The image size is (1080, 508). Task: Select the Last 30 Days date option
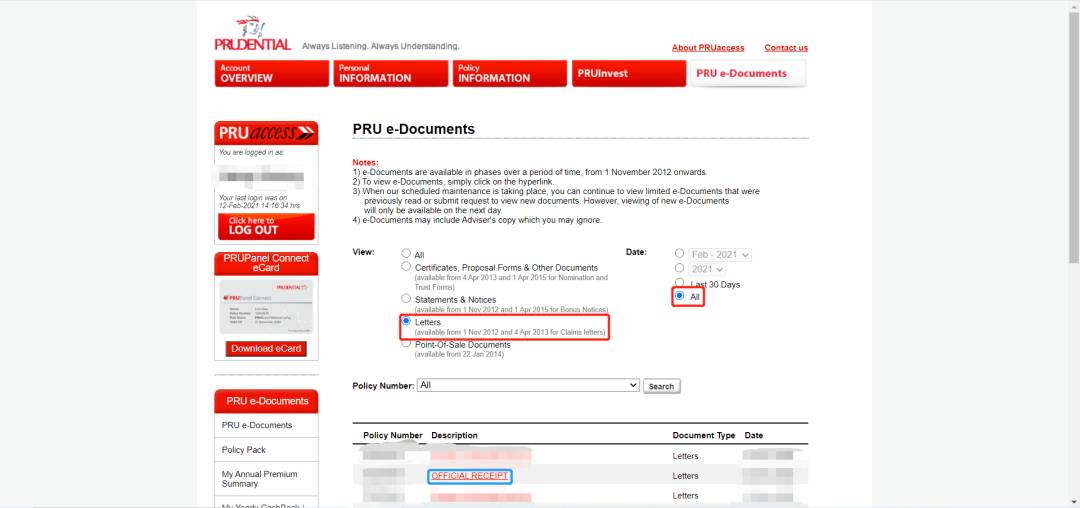click(680, 283)
